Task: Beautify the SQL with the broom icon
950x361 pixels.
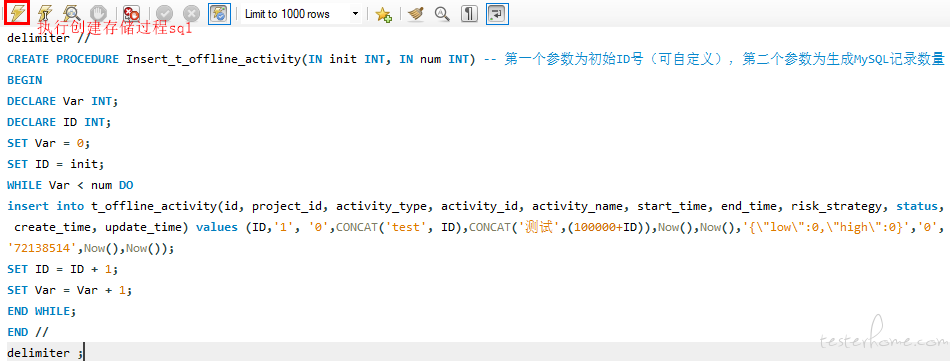Action: point(416,13)
